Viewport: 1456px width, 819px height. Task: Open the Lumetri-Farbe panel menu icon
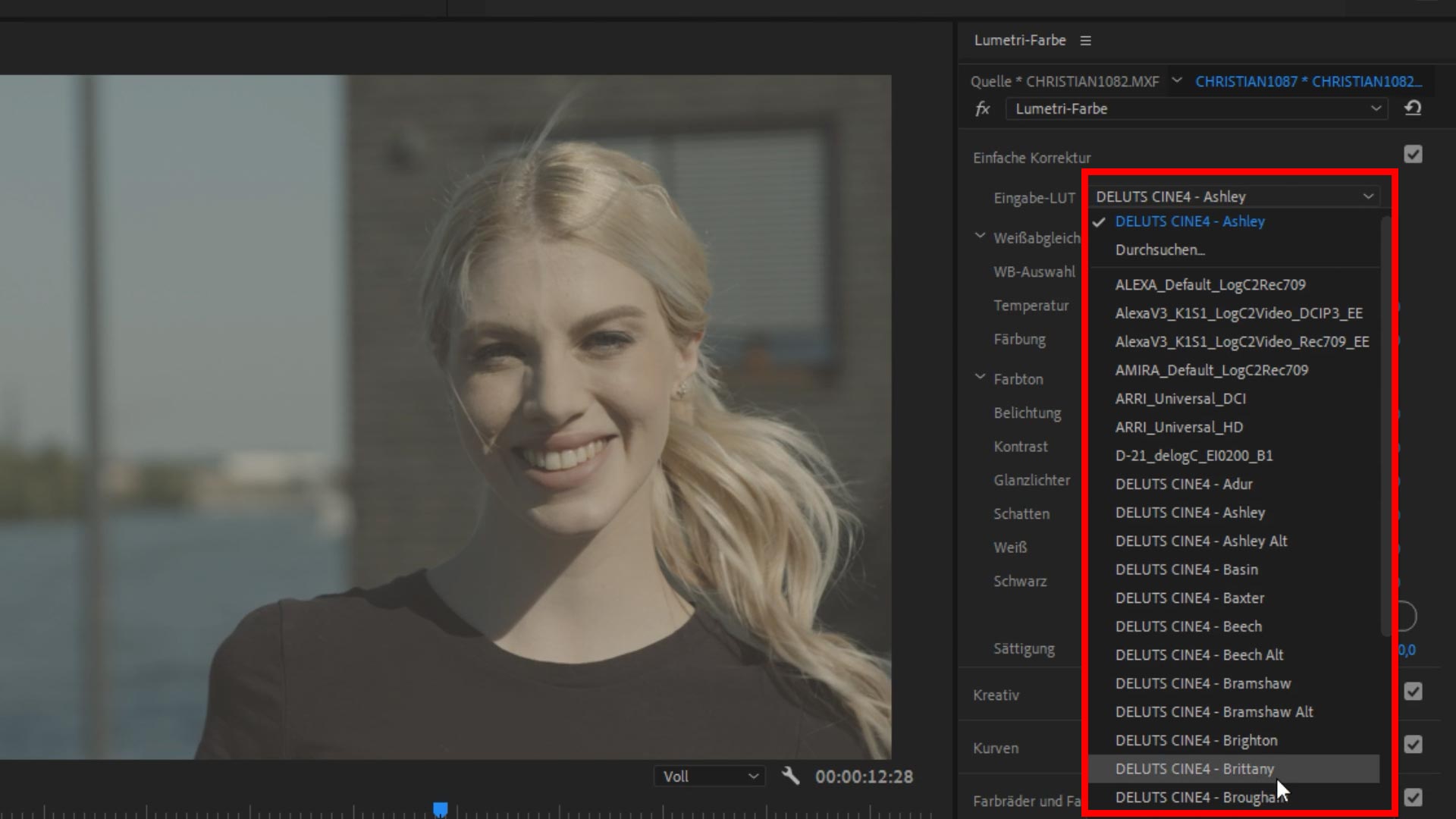[1085, 41]
